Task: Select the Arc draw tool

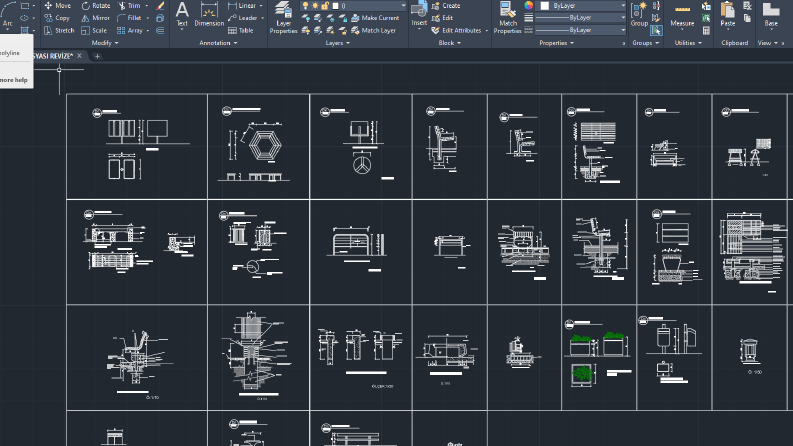Action: pos(8,15)
